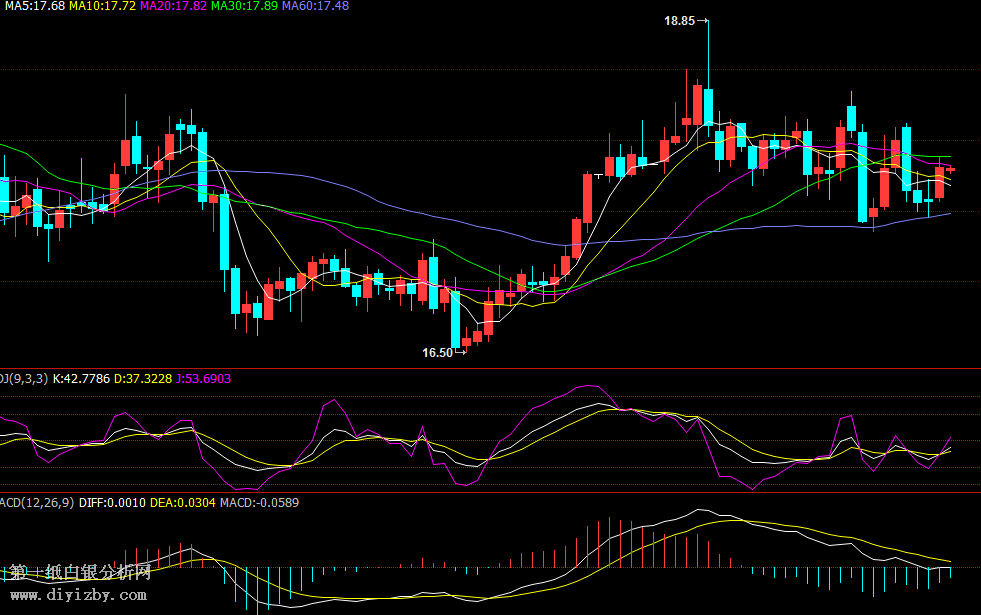Click the K:42.7786 value label

click(81, 379)
